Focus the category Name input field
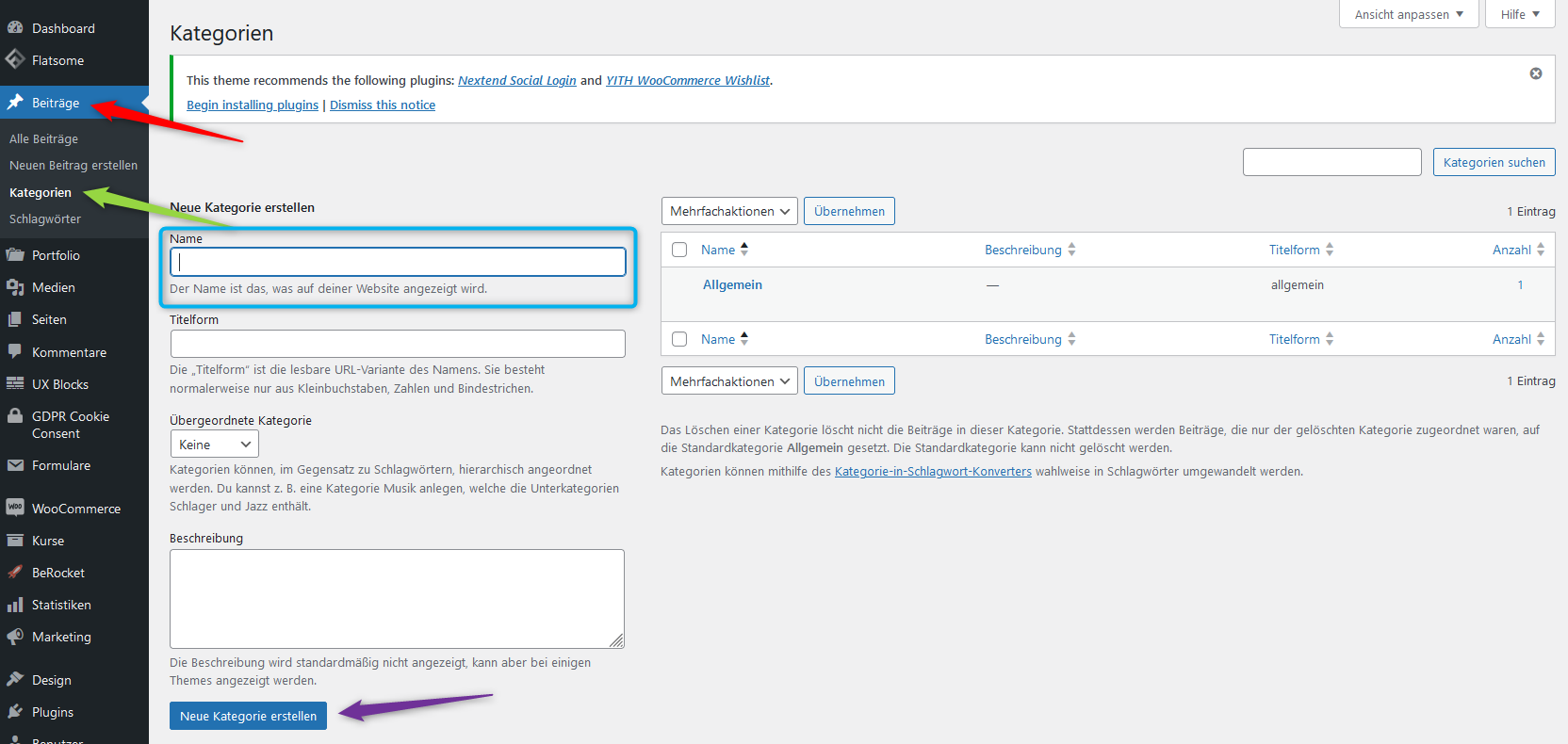The image size is (1568, 744). [398, 262]
